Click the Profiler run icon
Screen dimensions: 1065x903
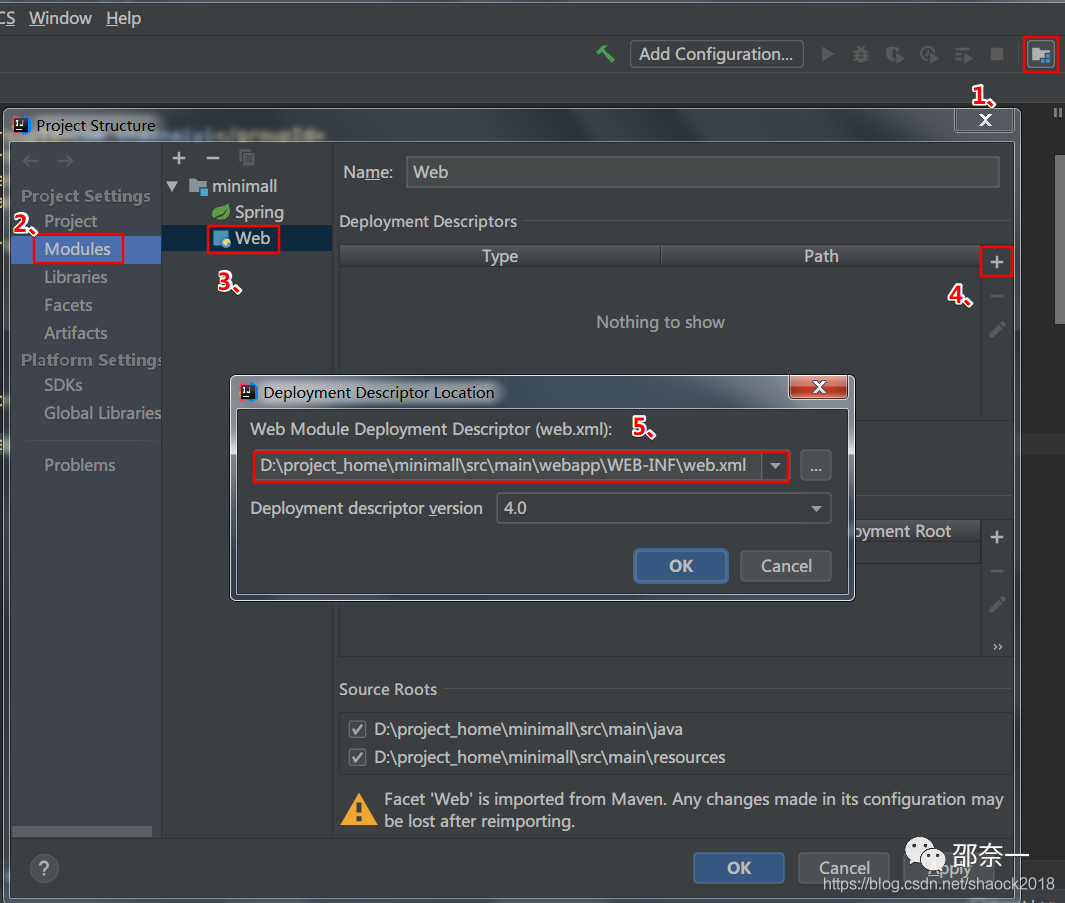coord(928,54)
